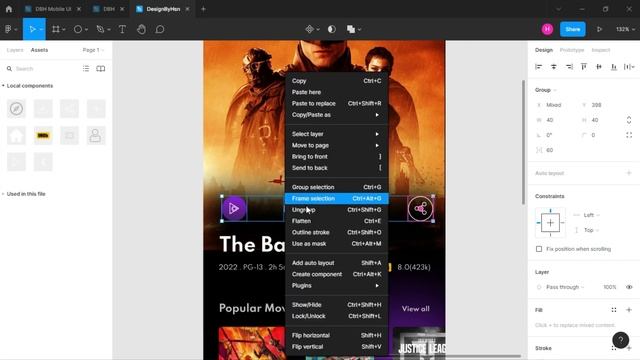The image size is (640, 360).
Task: Open a new tab with plus
Action: tap(203, 9)
